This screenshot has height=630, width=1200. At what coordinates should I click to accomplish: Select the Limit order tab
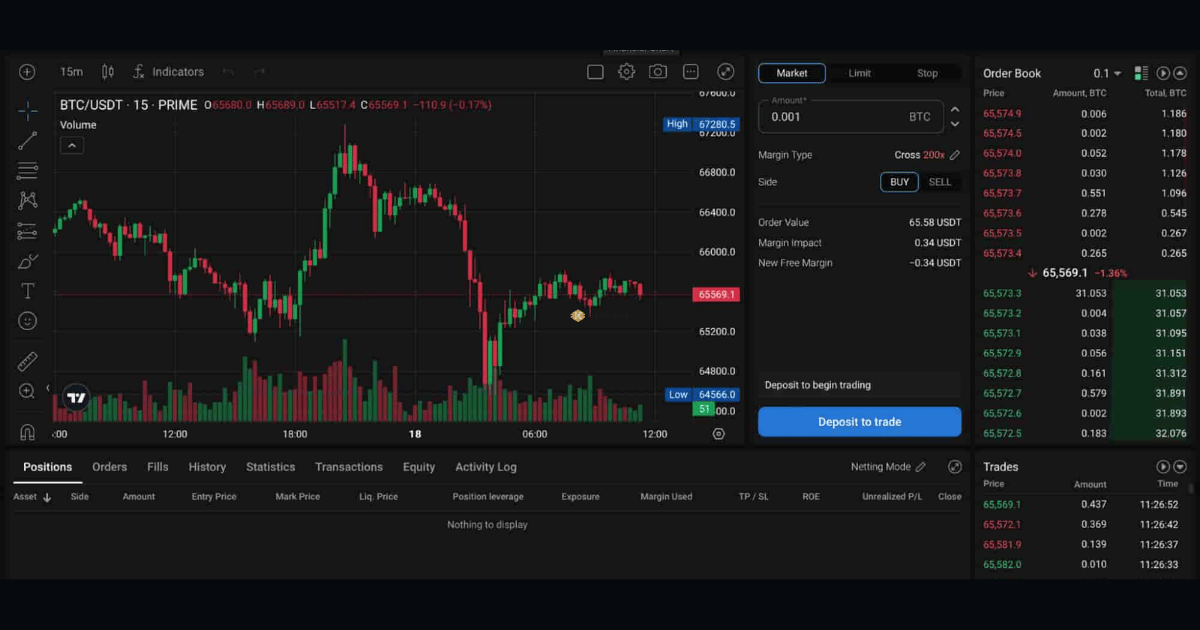pyautogui.click(x=860, y=73)
